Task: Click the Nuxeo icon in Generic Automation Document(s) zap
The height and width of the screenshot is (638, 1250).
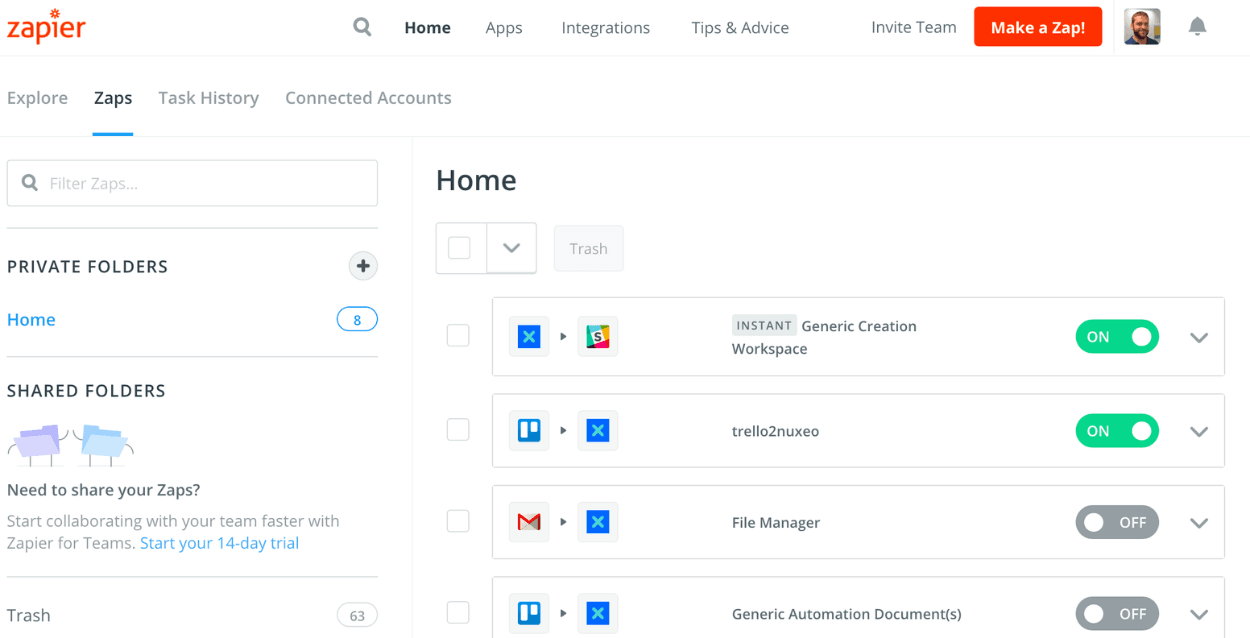Action: click(598, 613)
